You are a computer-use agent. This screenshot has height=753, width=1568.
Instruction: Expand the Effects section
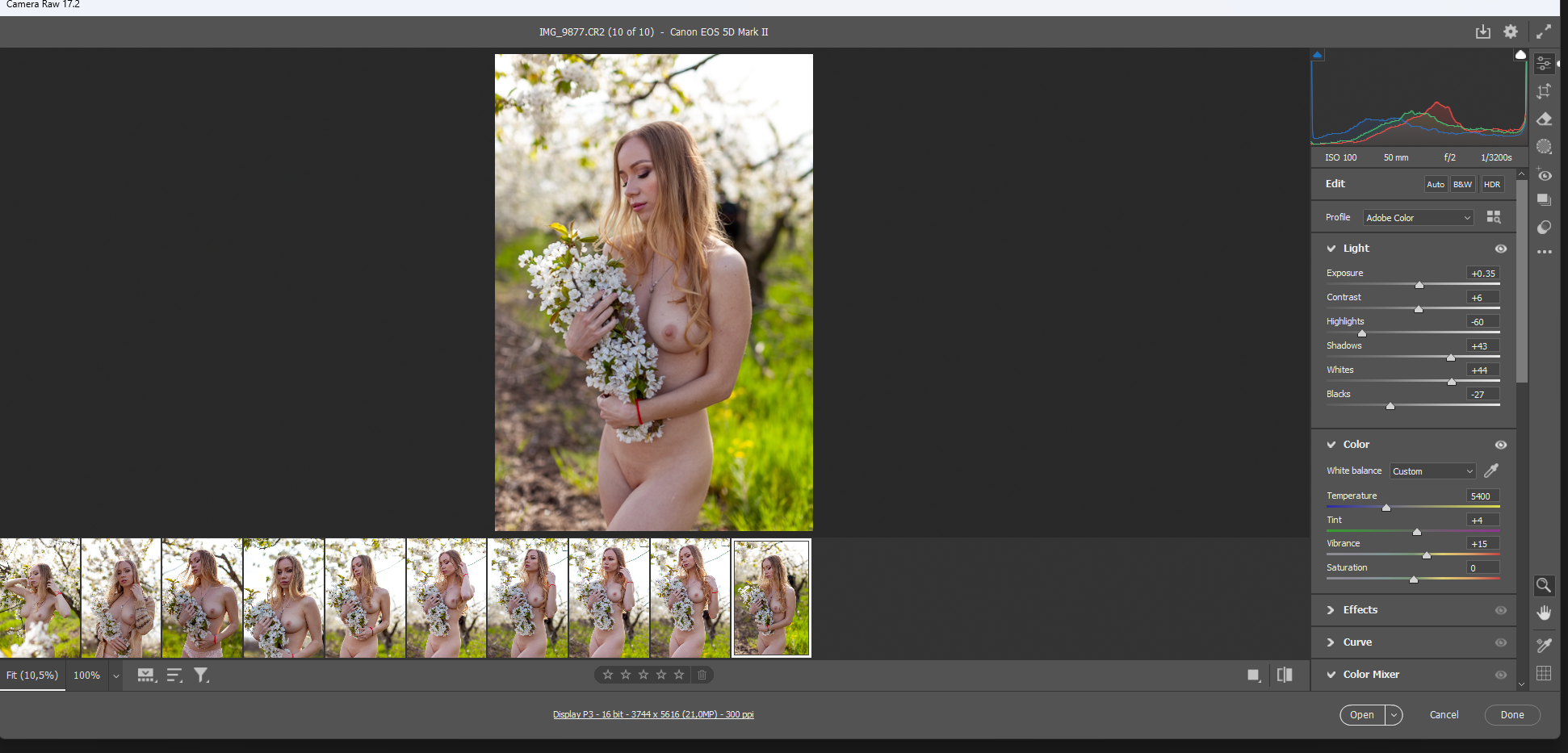click(x=1331, y=610)
